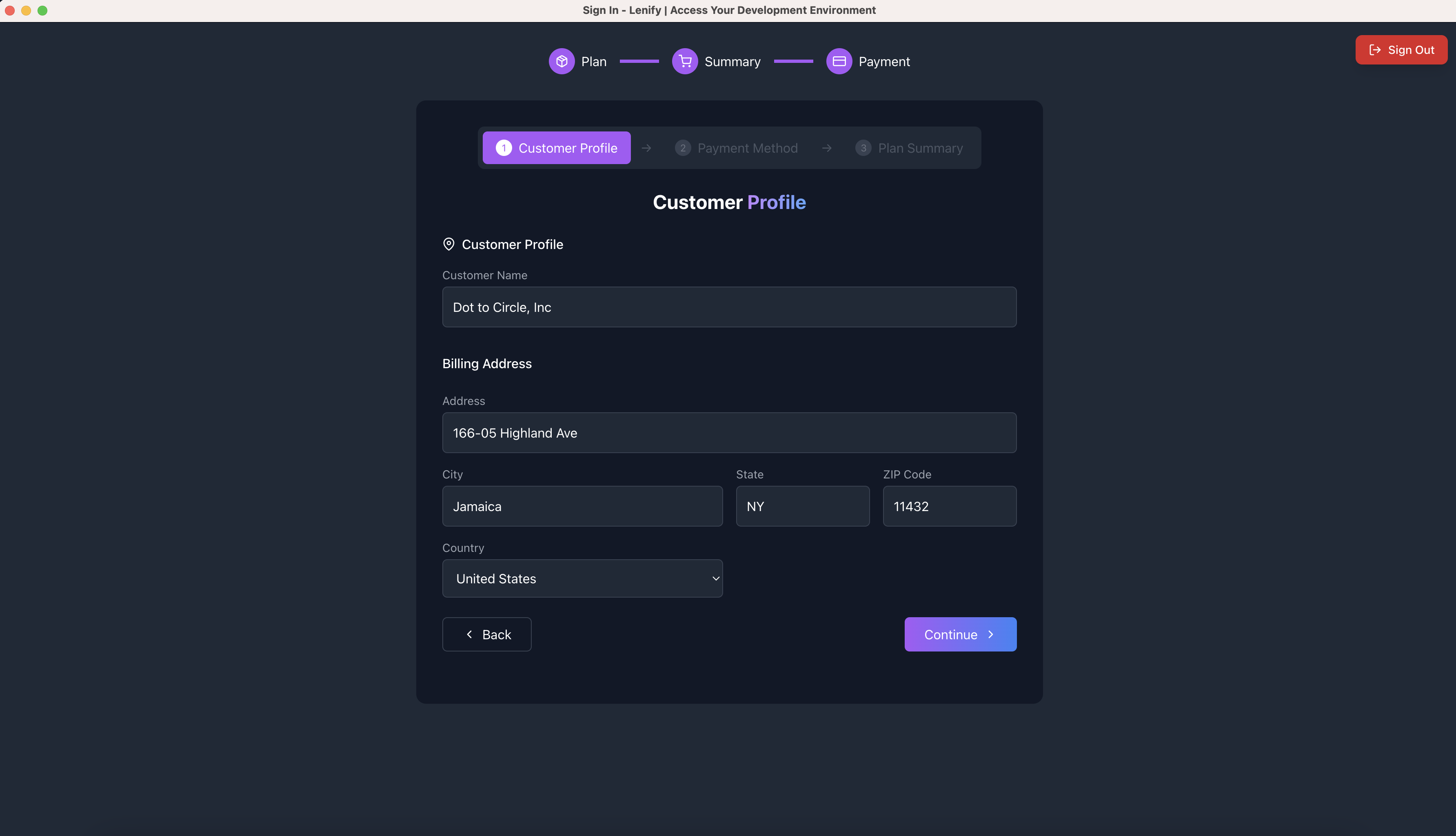Click the progress line between Plan and Summary
The height and width of the screenshot is (836, 1456).
[x=639, y=61]
